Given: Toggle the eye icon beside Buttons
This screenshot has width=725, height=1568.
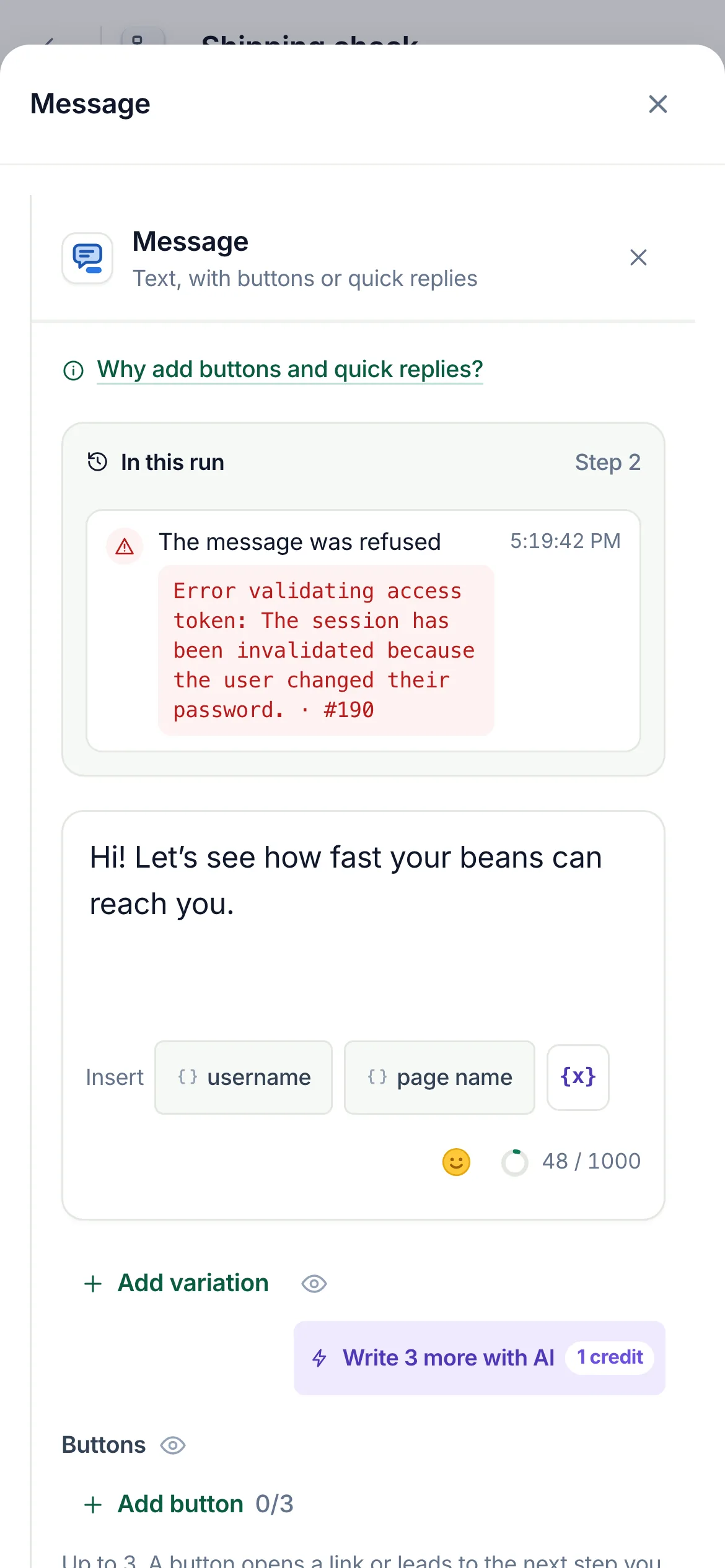Looking at the screenshot, I should [x=173, y=1445].
